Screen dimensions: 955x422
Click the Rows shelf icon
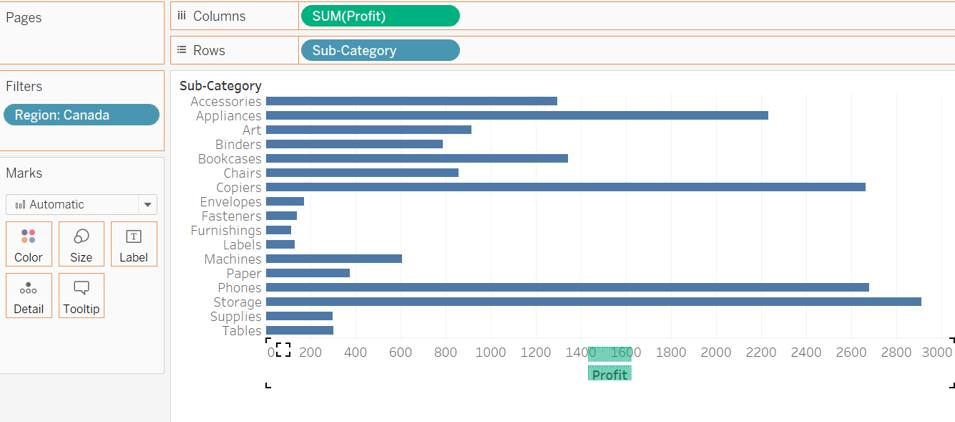point(181,50)
